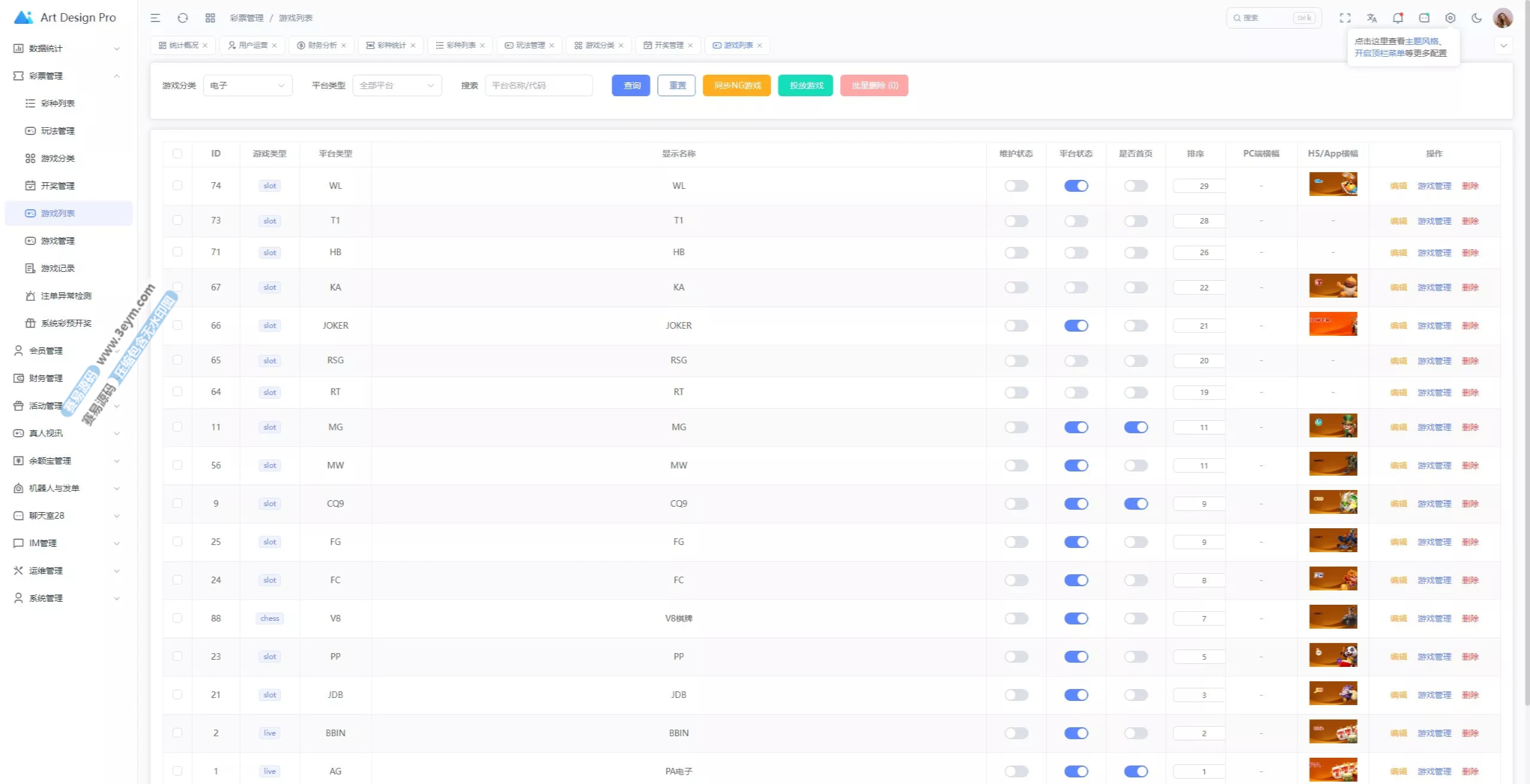Toggle the platform status switch for WL
The height and width of the screenshot is (784, 1530).
point(1076,186)
